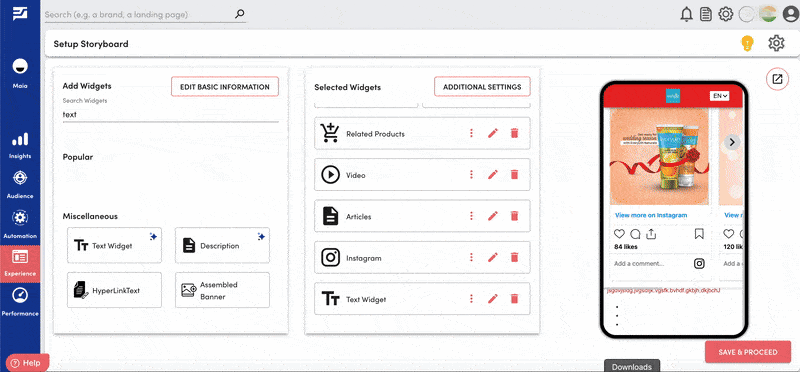Add the Text Widget card
800x372 pixels.
114,245
